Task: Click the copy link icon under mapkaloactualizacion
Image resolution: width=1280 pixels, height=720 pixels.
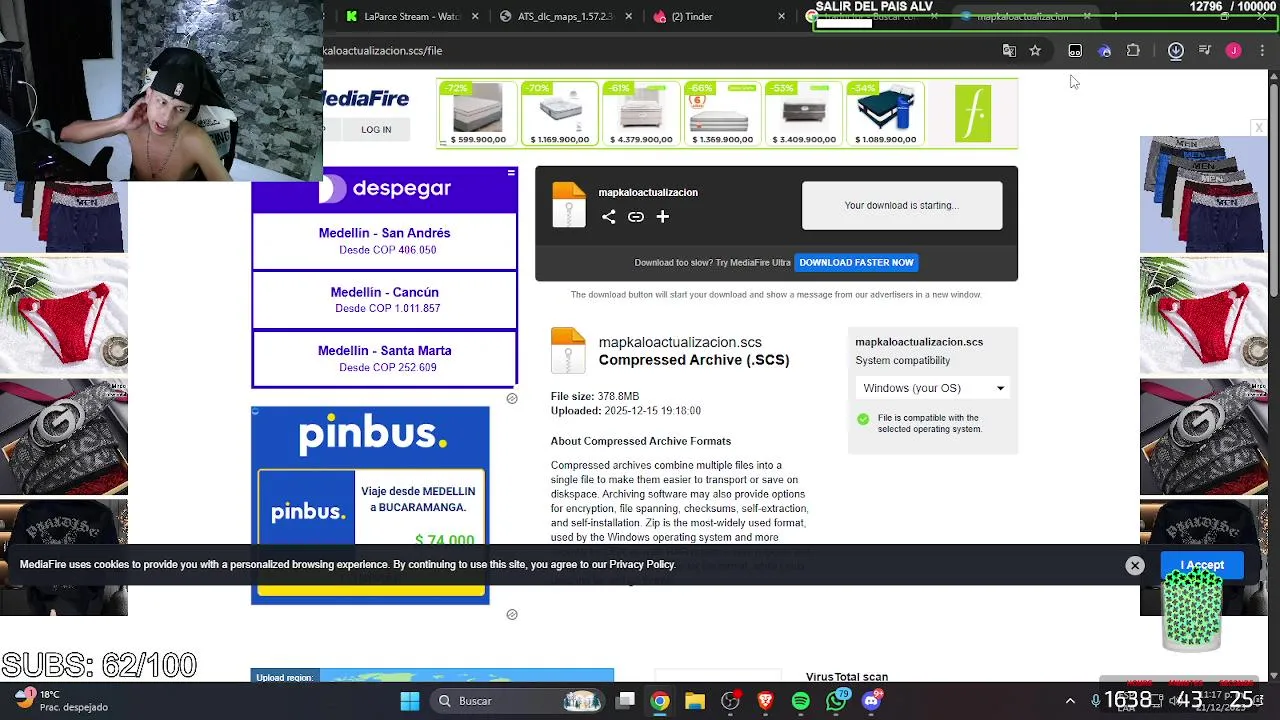Action: tap(636, 217)
